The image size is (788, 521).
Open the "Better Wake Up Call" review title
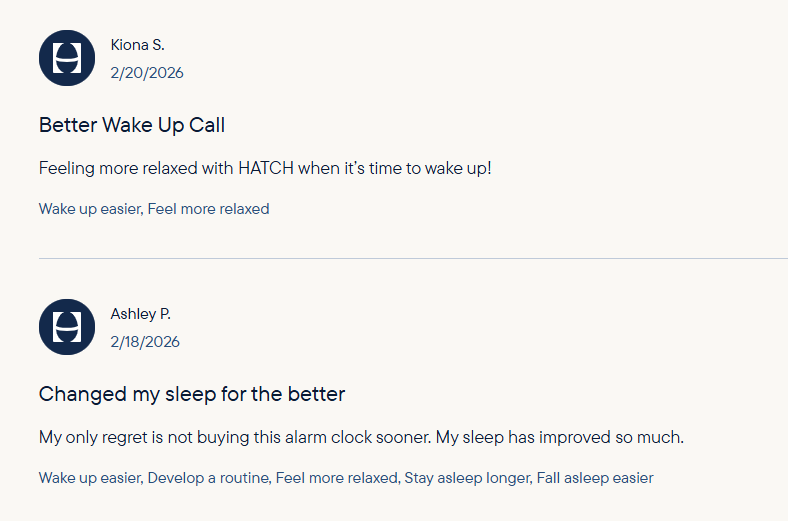[x=132, y=125]
